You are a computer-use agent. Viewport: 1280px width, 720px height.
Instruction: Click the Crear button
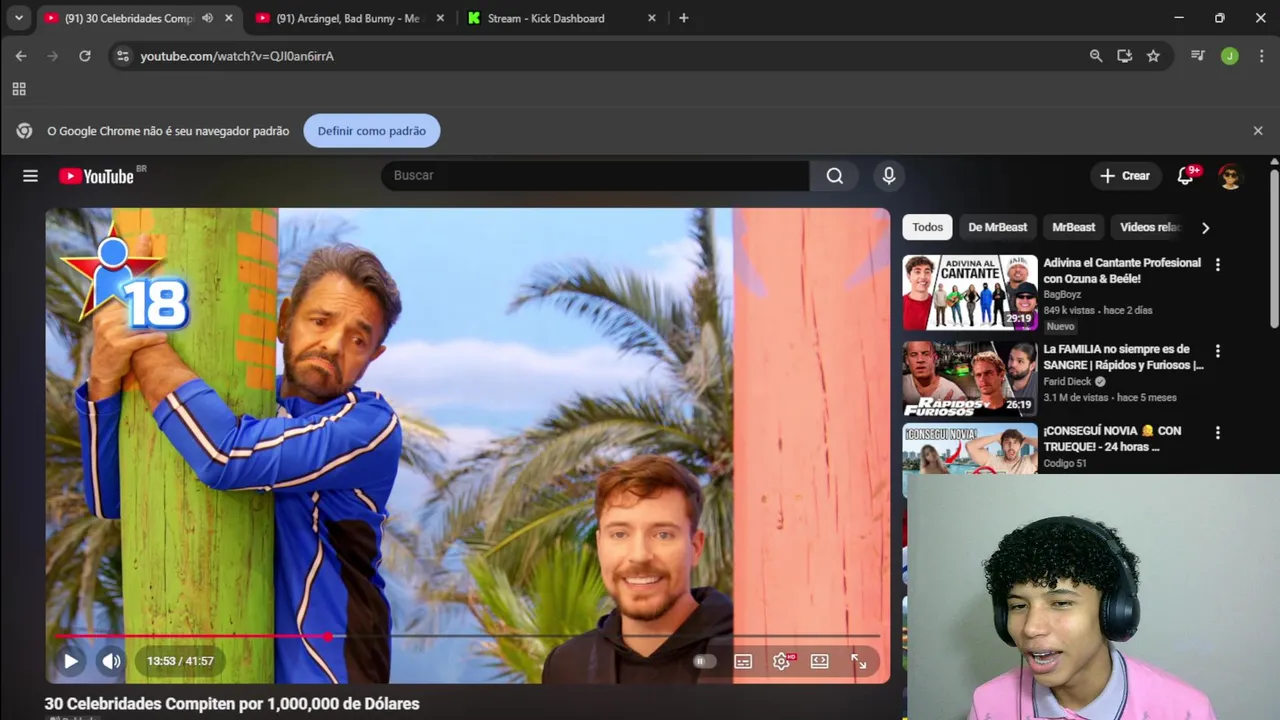pyautogui.click(x=1126, y=176)
